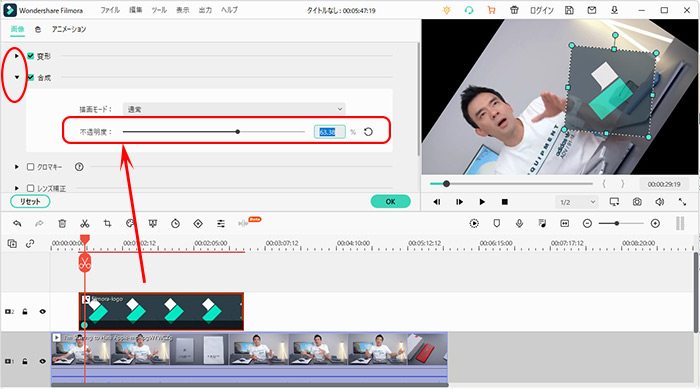The height and width of the screenshot is (389, 700).
Task: Open the ファイル menu
Action: click(110, 10)
